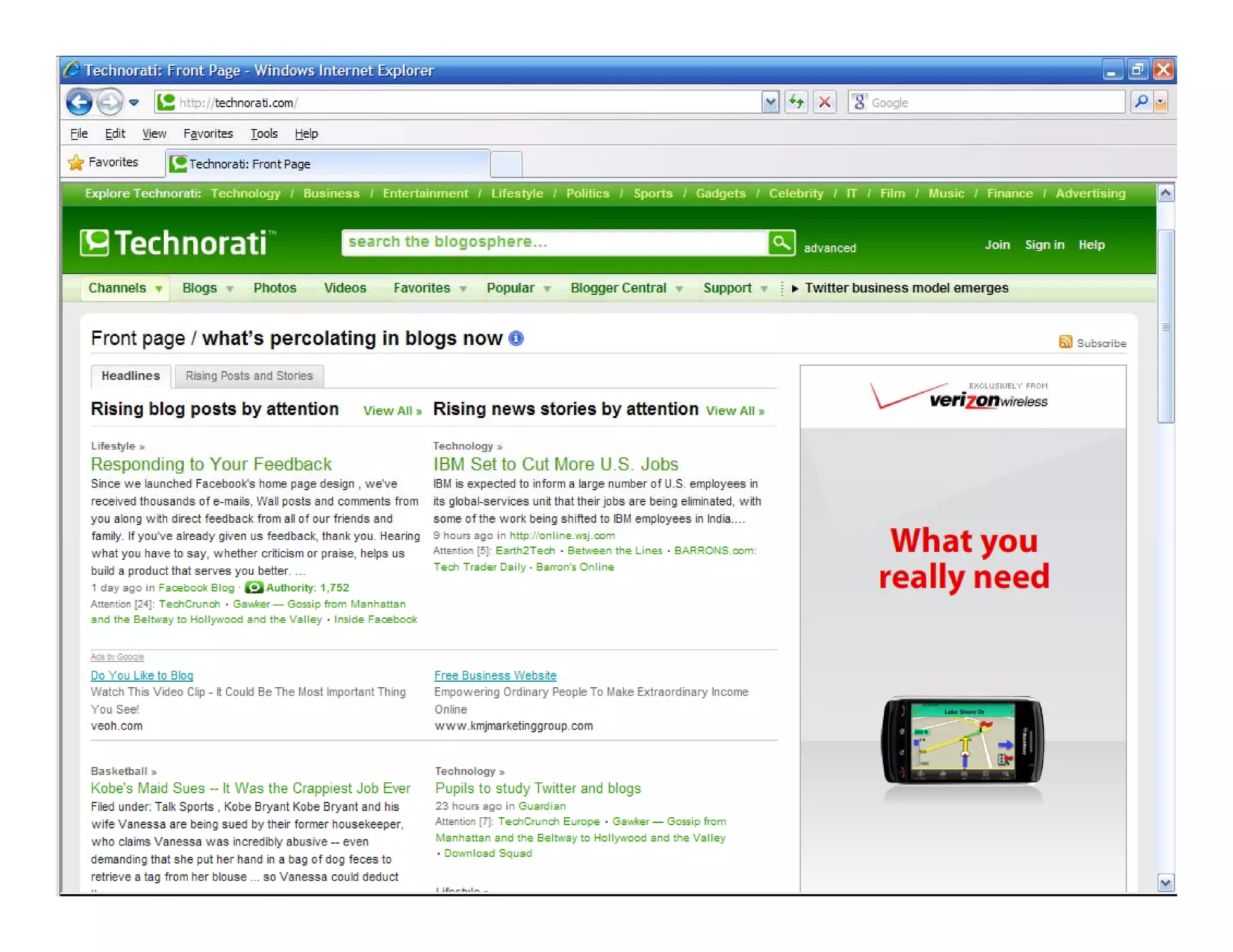The height and width of the screenshot is (952, 1233).
Task: Click the browser Forward arrow button
Action: (x=109, y=102)
